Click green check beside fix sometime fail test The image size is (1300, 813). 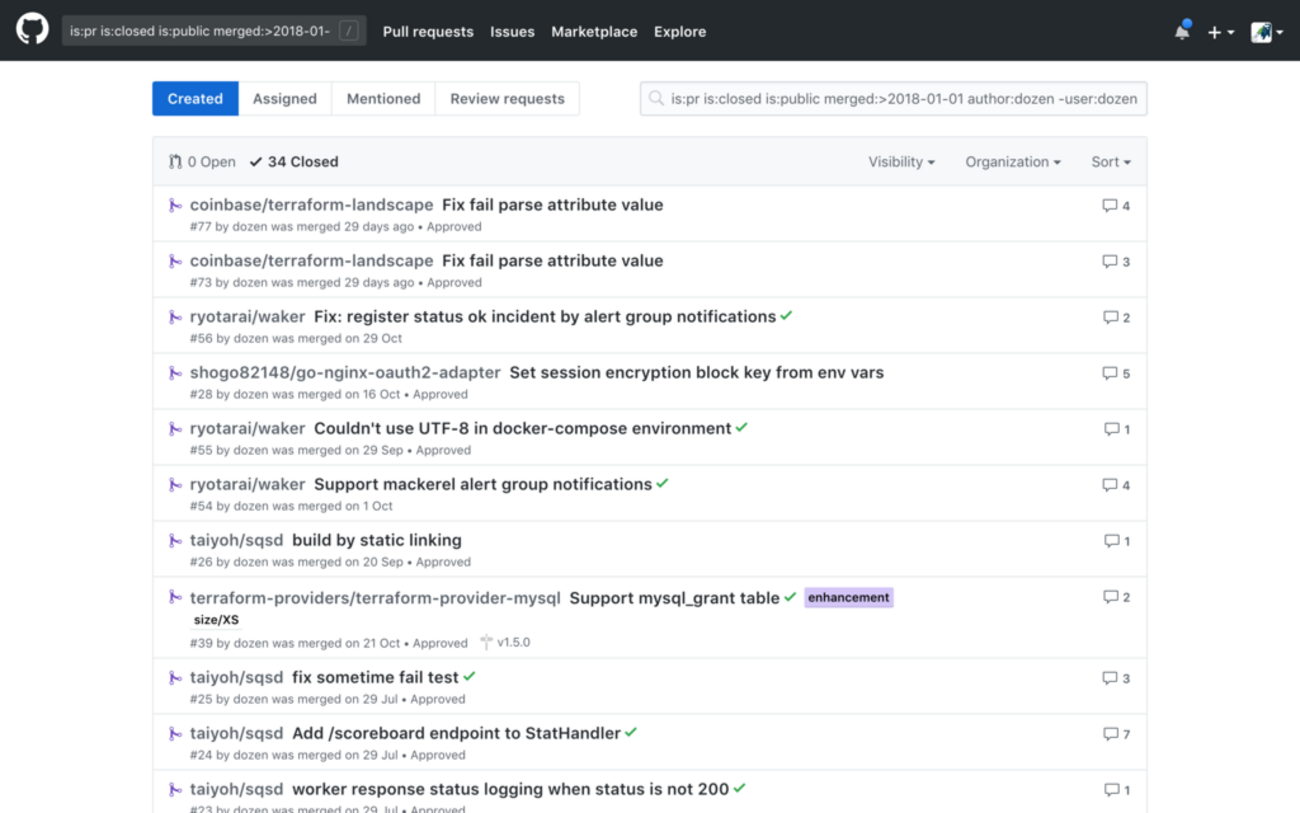tap(469, 677)
